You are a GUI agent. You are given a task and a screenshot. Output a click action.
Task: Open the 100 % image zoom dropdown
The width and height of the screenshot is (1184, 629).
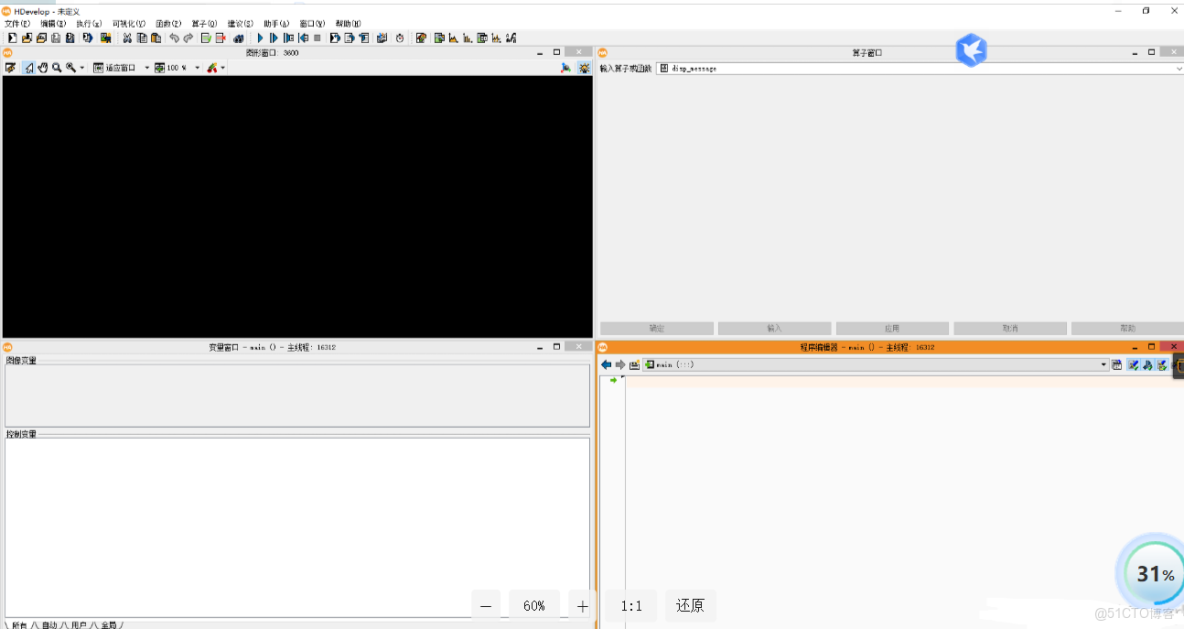[177, 68]
